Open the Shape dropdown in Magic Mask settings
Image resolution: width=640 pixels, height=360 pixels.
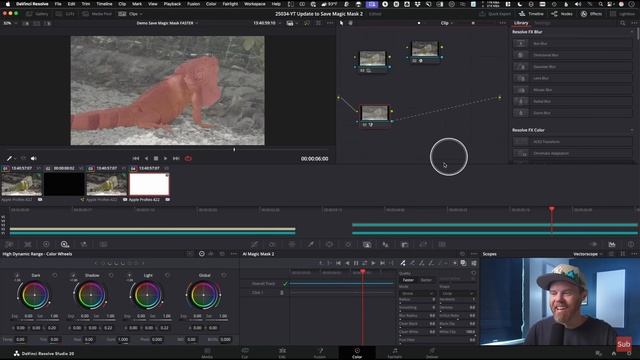pyautogui.click(x=458, y=293)
